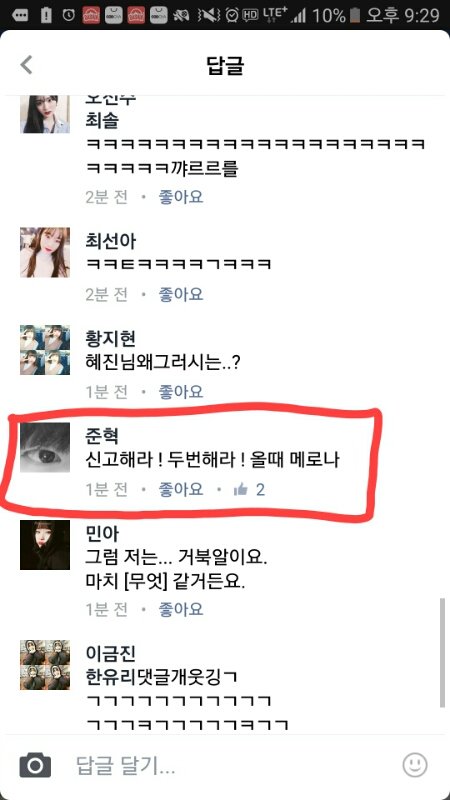Open the emoji smiley picker
This screenshot has height=800, width=450.
click(x=415, y=764)
